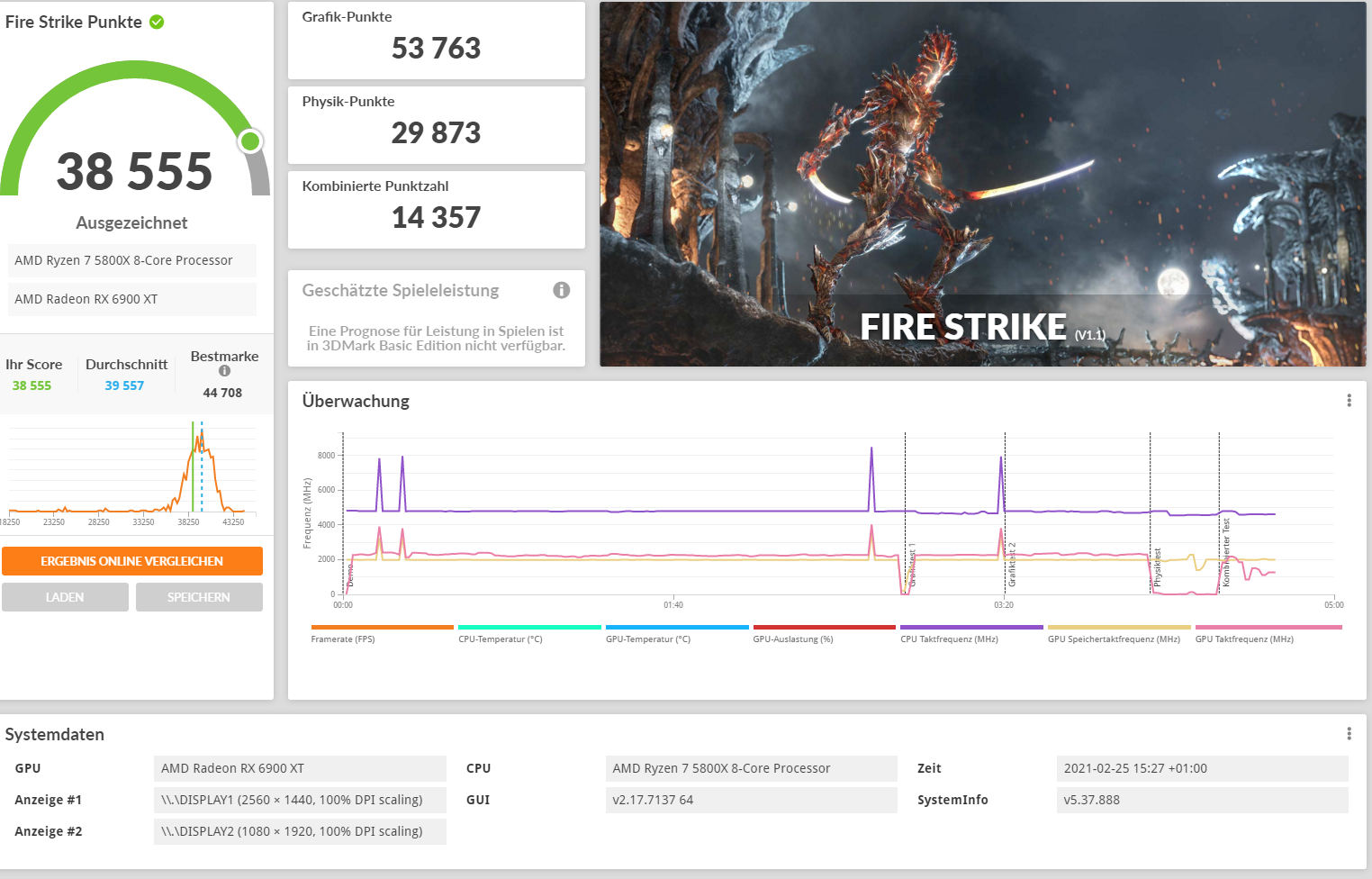Click the Ausgezeichnet rating label

coord(131,222)
